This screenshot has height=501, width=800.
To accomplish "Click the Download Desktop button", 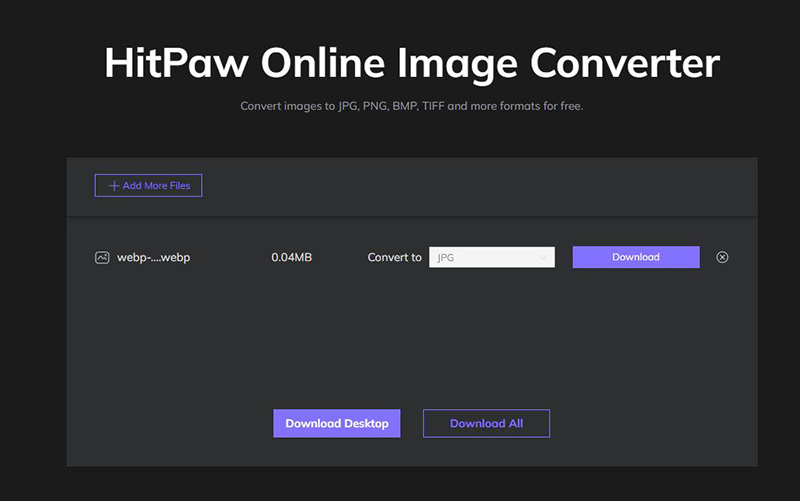I will tap(337, 423).
